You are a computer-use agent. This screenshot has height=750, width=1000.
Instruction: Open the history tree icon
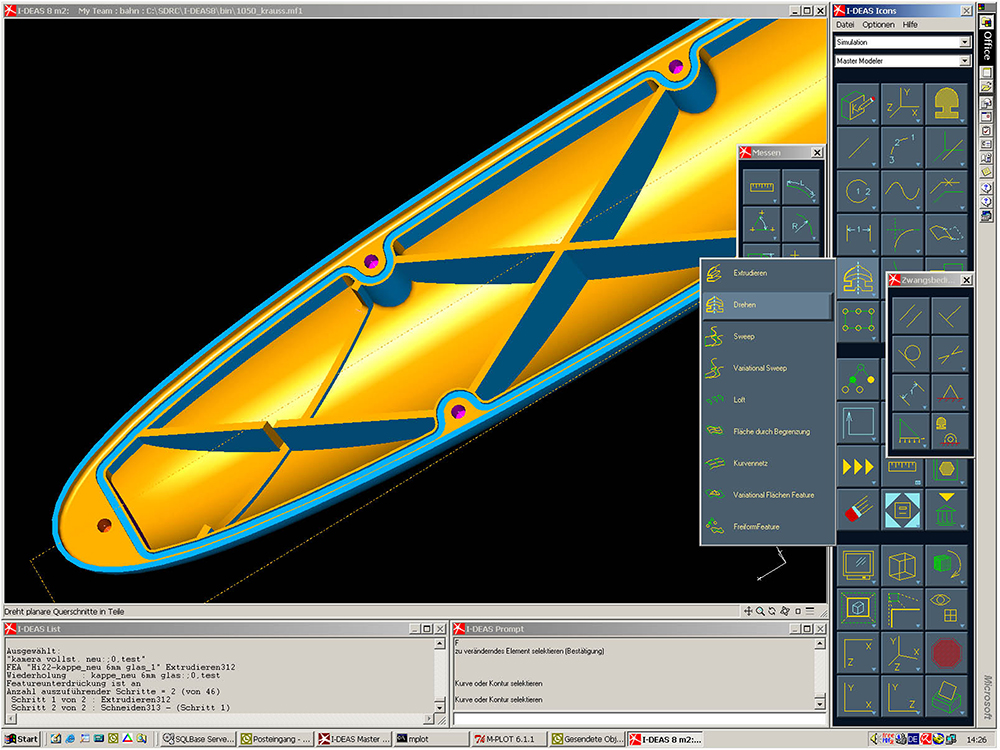[x=858, y=379]
